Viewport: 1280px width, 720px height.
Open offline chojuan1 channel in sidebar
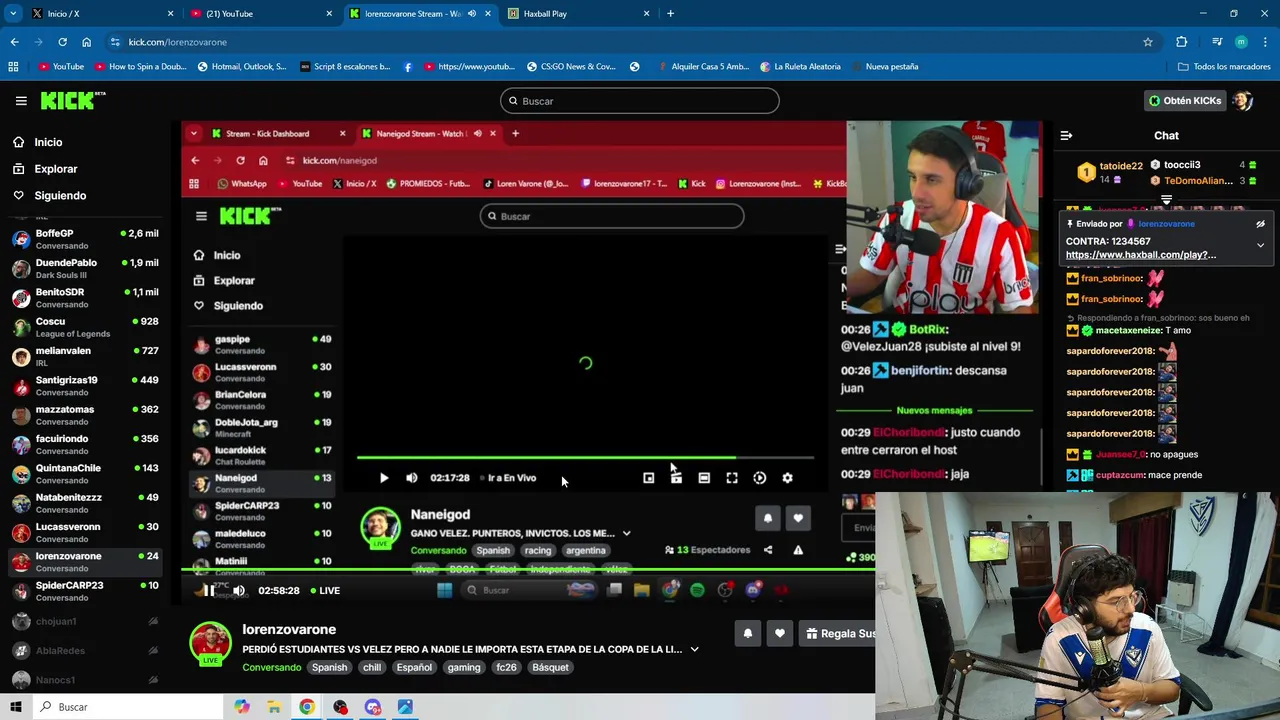85,621
